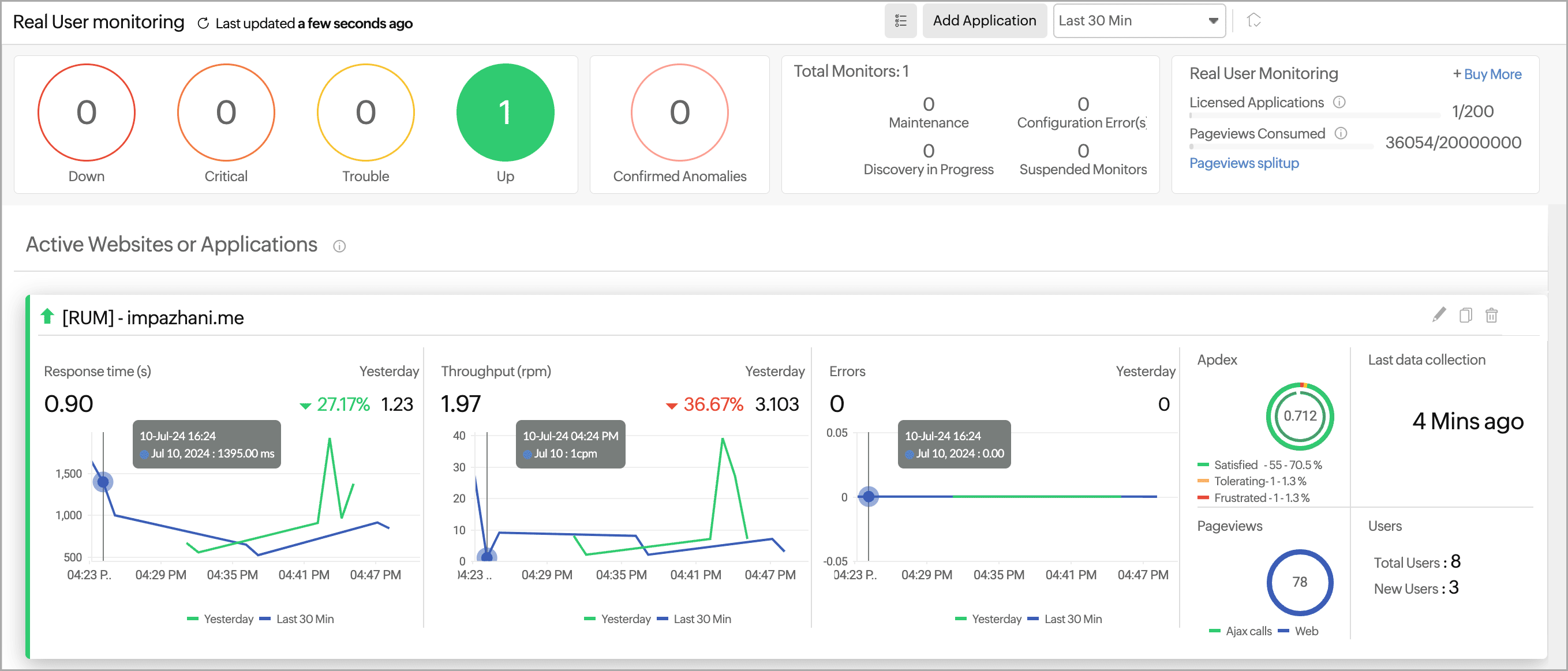Select the Critical status circle
The width and height of the screenshot is (1568, 671).
(226, 113)
